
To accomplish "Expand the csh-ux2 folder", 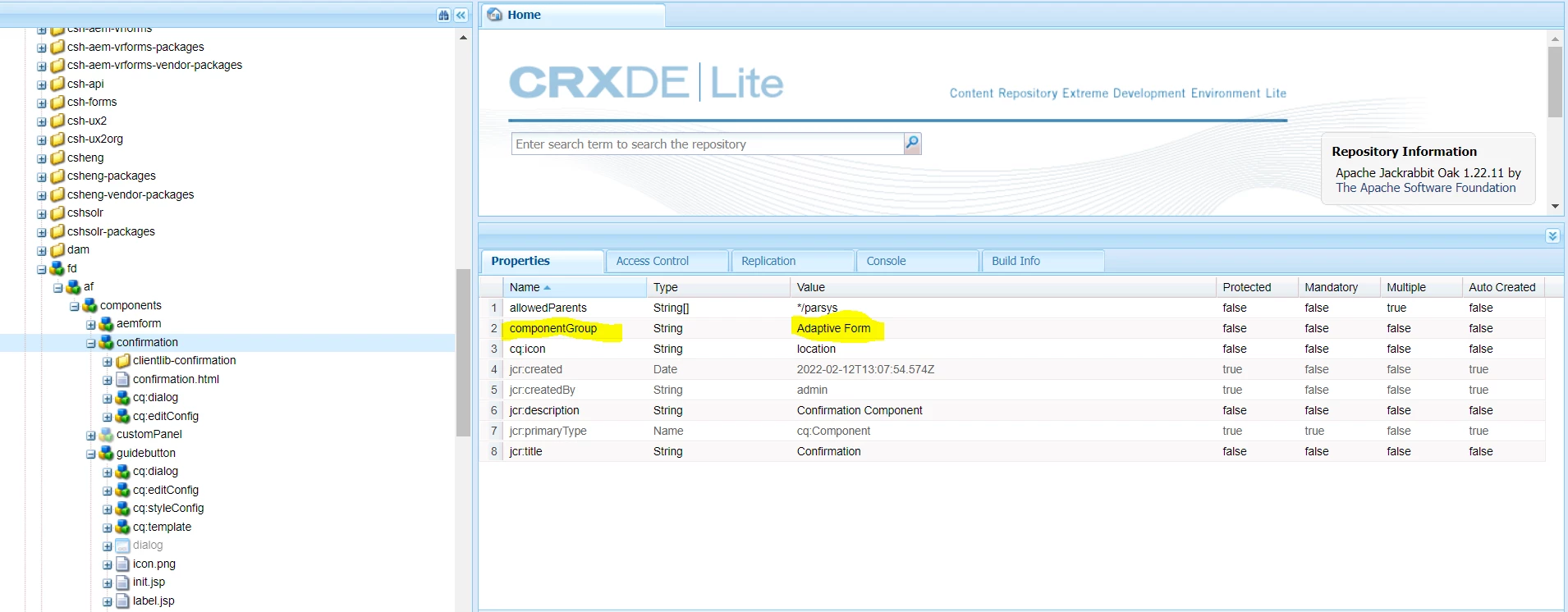I will tap(42, 121).
